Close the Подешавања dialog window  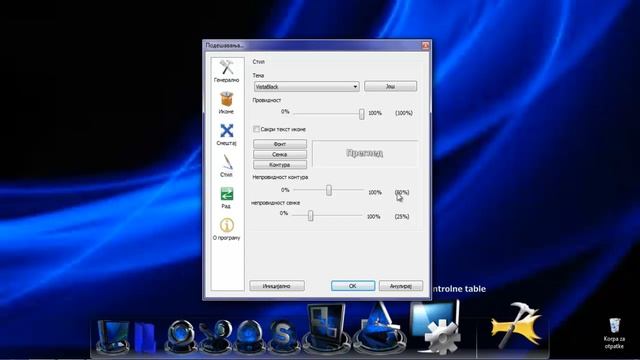pos(425,45)
